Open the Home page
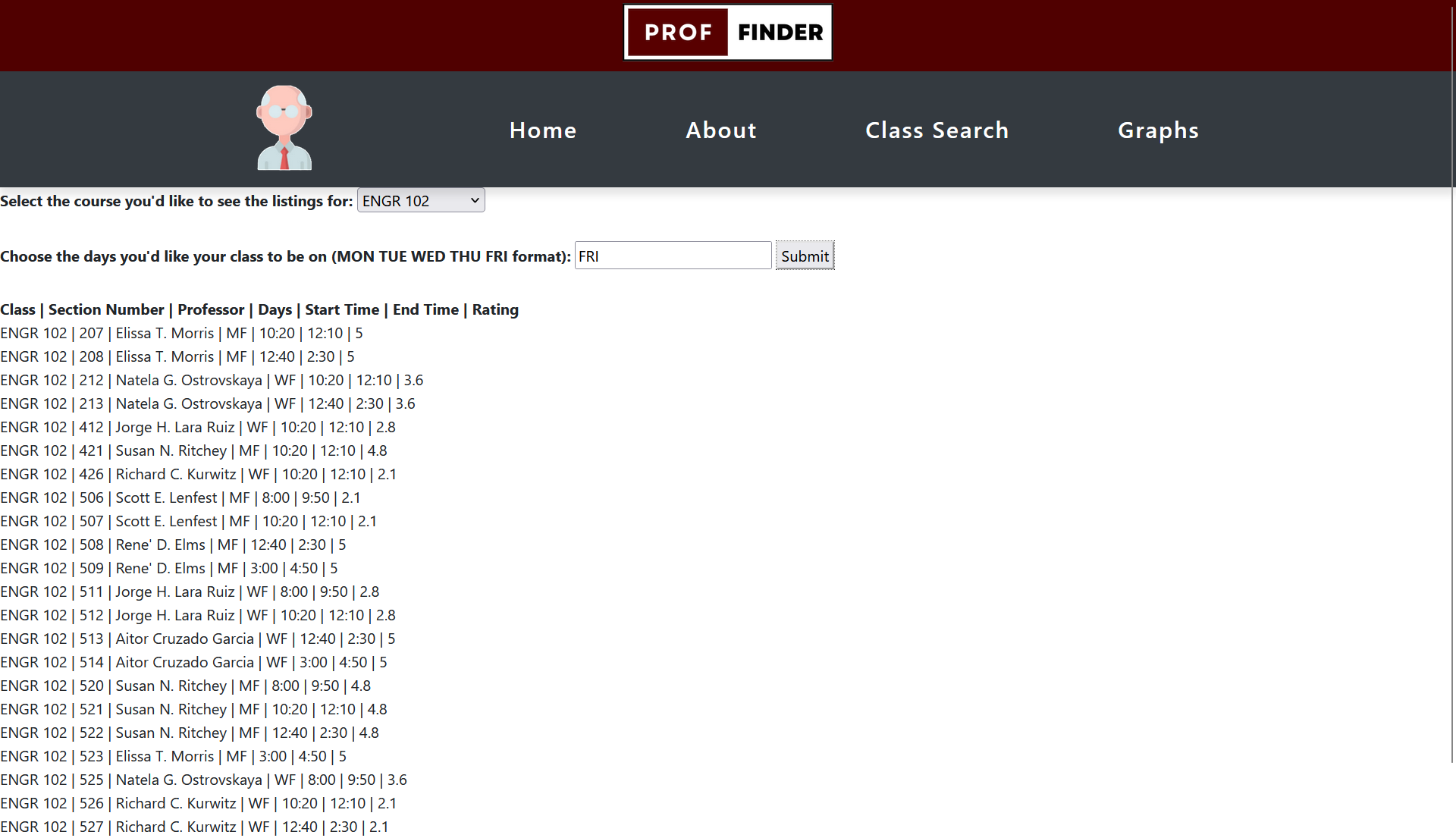The image size is (1456, 838). [x=543, y=130]
